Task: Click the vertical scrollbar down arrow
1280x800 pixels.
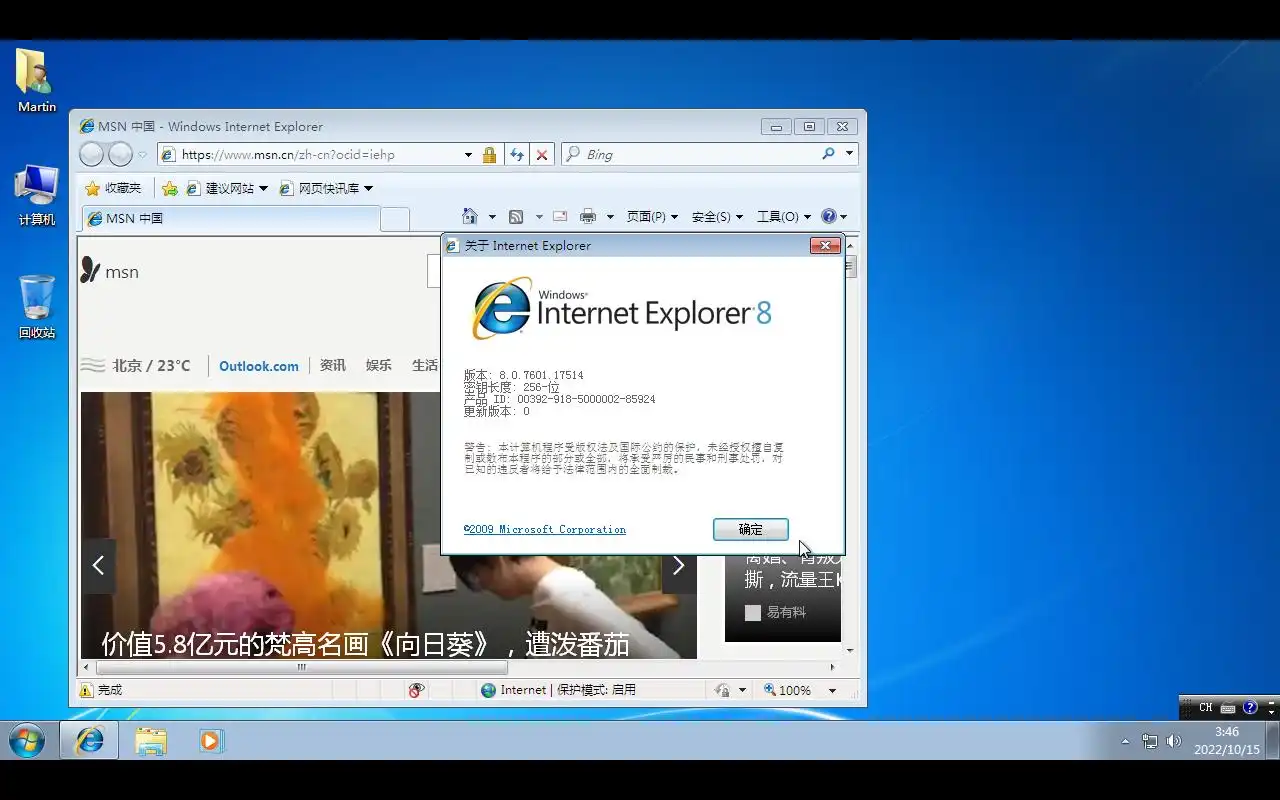Action: click(851, 651)
